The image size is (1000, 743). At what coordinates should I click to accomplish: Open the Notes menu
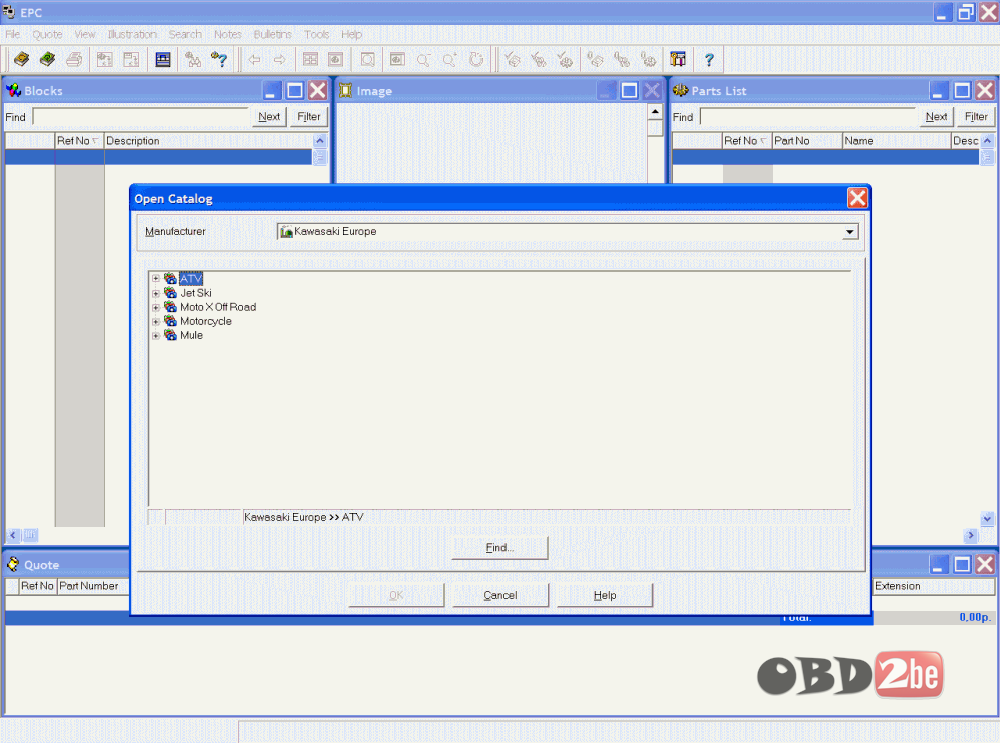228,34
